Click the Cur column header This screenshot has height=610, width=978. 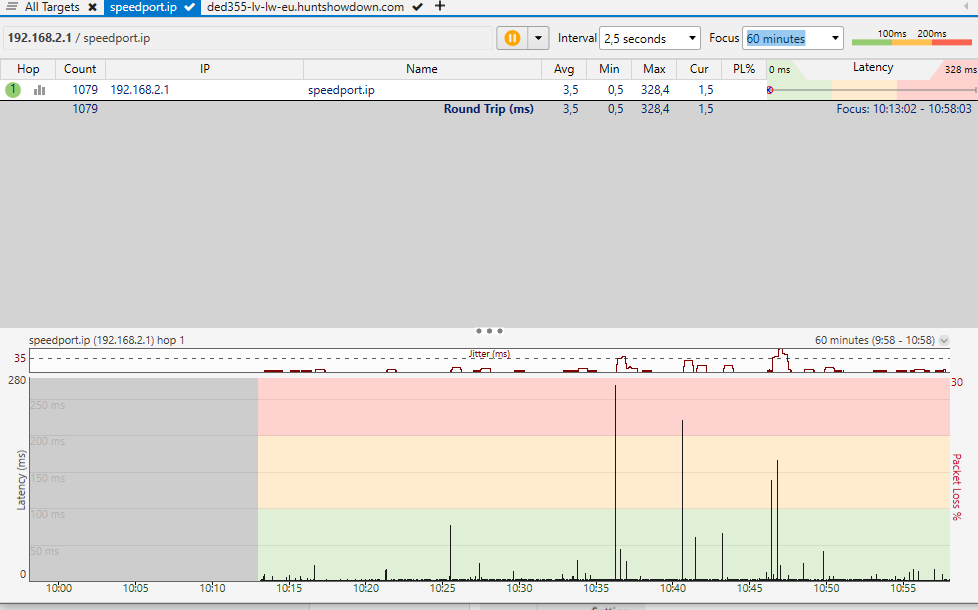coord(699,69)
